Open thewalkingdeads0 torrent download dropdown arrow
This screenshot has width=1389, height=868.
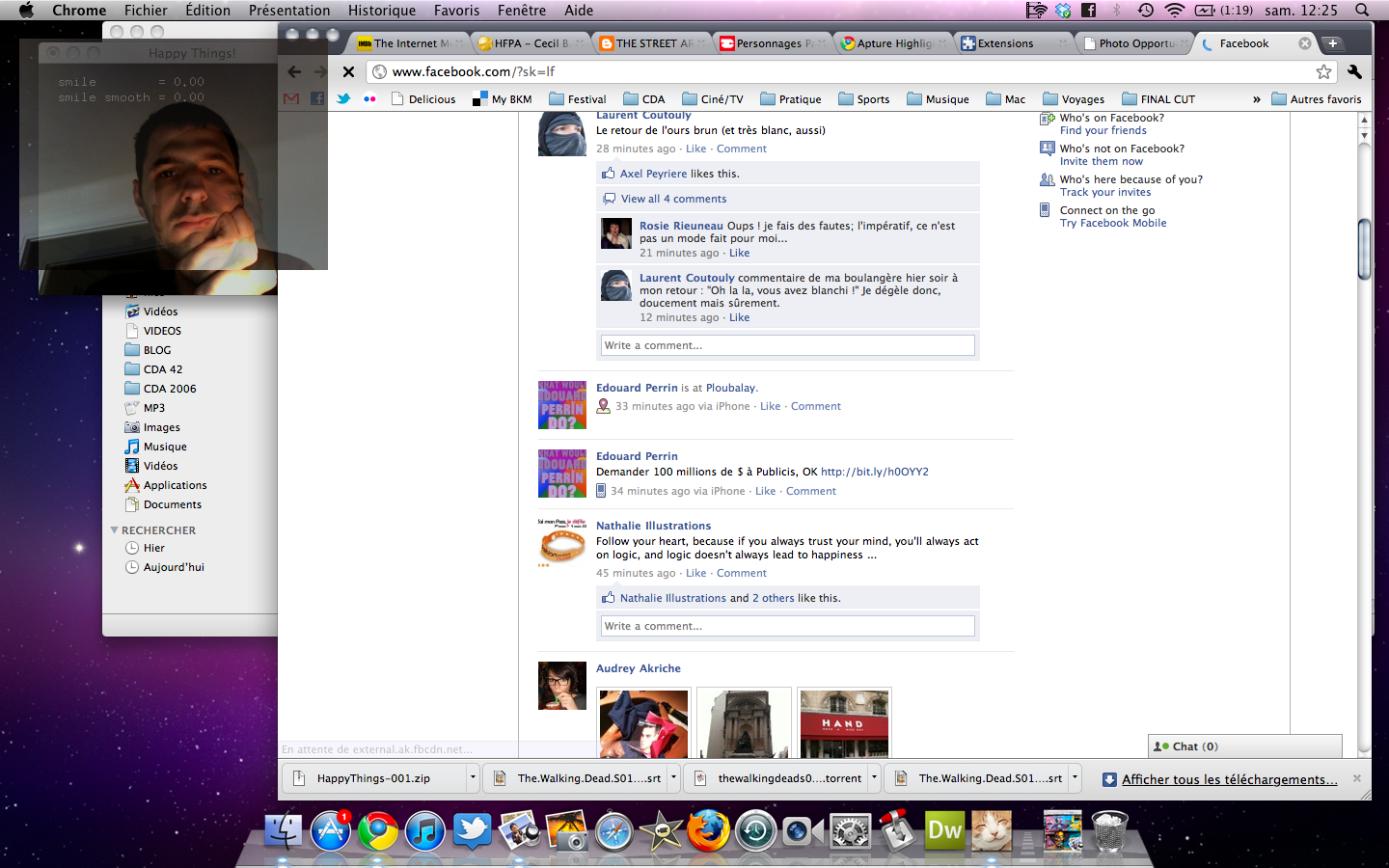click(x=874, y=777)
